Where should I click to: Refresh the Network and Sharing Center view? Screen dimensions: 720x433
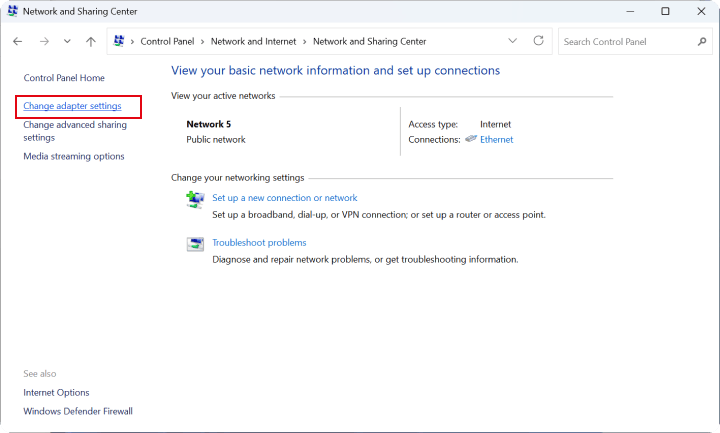click(x=539, y=41)
